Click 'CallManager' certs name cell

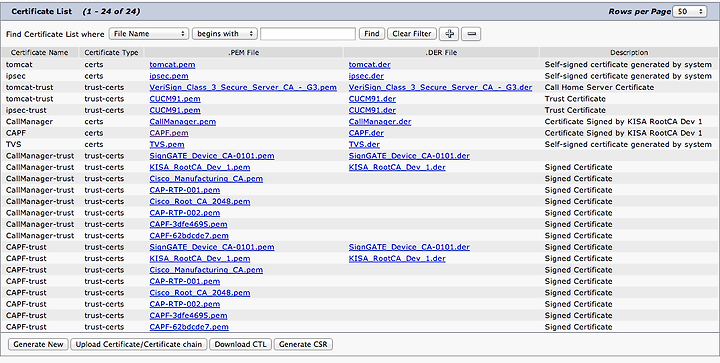pos(29,122)
